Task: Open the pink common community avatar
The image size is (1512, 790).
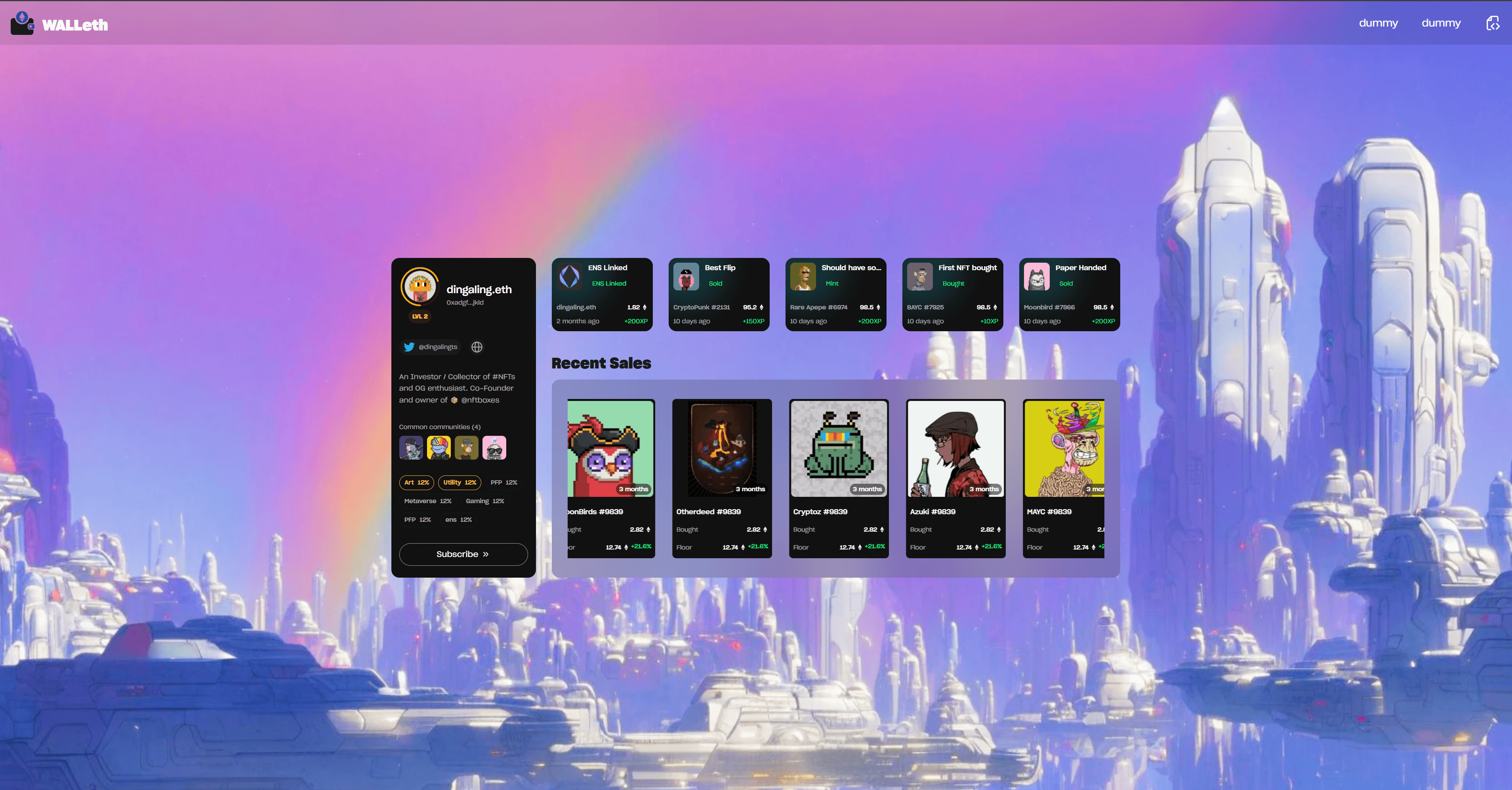Action: [494, 448]
